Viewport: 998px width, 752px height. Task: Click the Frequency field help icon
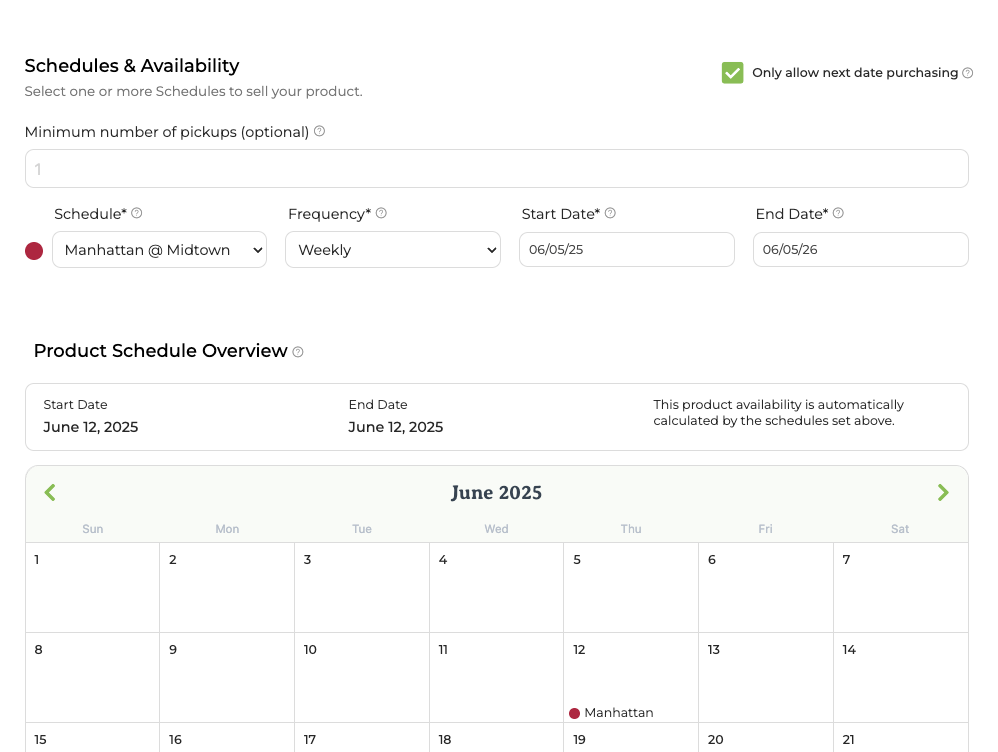(381, 213)
